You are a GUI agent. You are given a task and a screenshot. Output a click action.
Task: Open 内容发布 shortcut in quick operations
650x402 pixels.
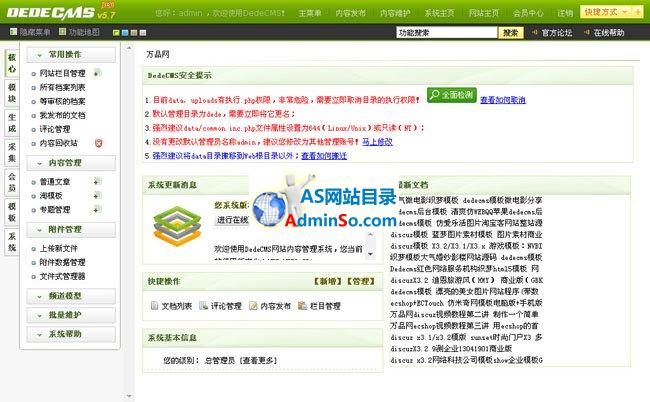coord(270,306)
